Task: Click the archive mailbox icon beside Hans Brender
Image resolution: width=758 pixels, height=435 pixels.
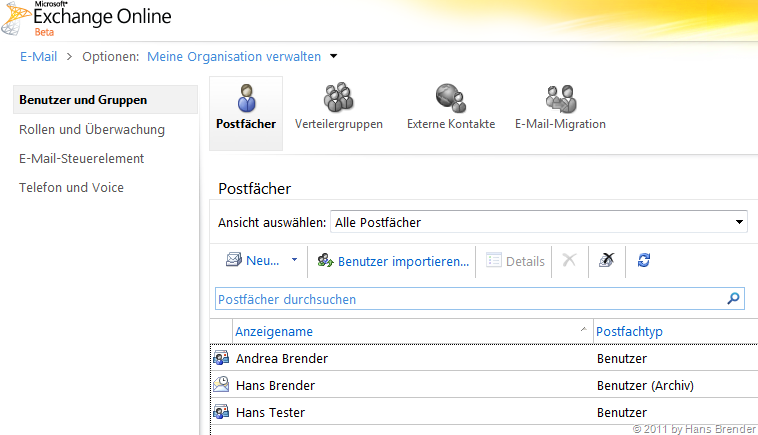Action: coord(222,385)
